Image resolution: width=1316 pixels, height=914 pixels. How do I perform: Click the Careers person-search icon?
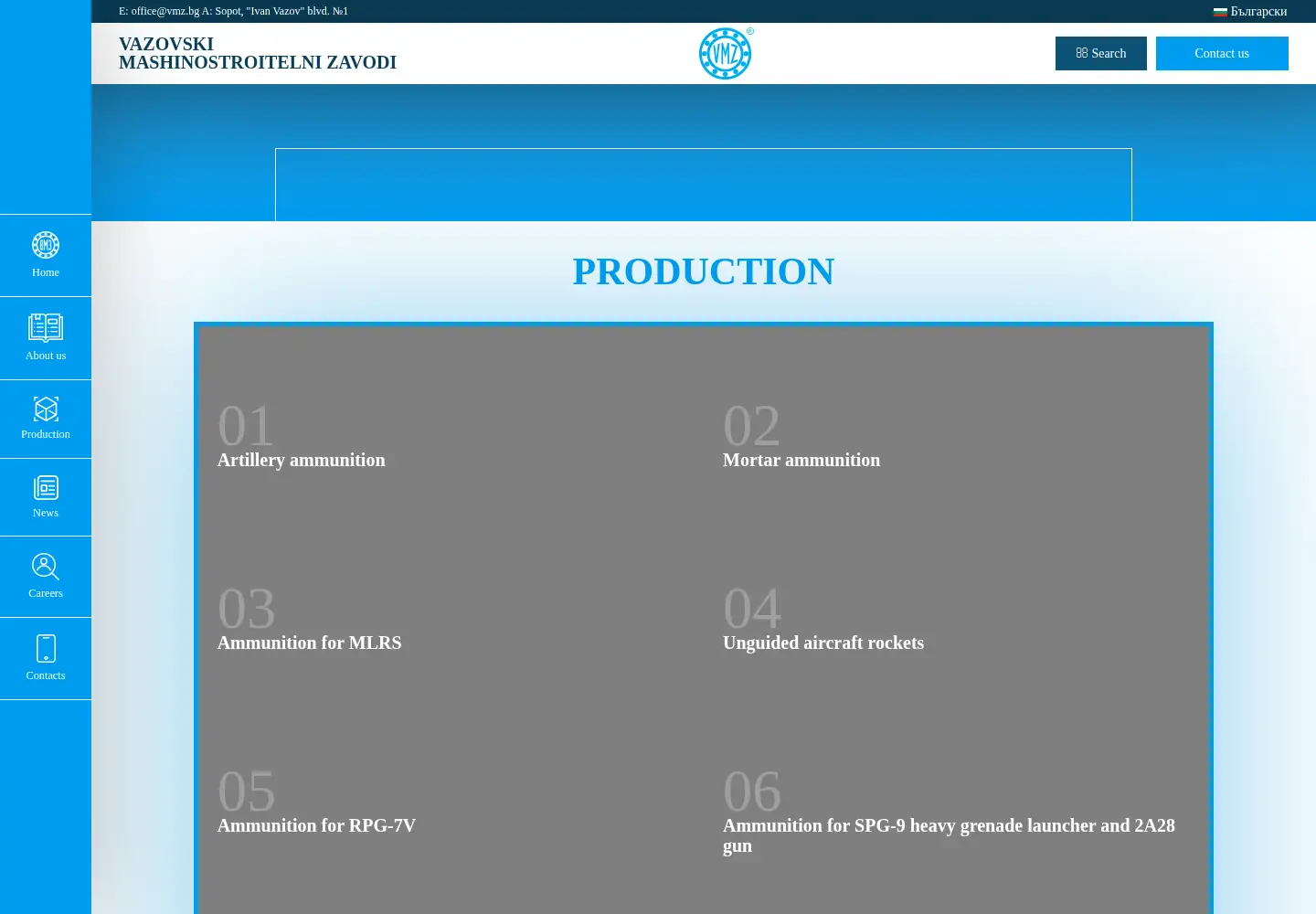click(46, 567)
